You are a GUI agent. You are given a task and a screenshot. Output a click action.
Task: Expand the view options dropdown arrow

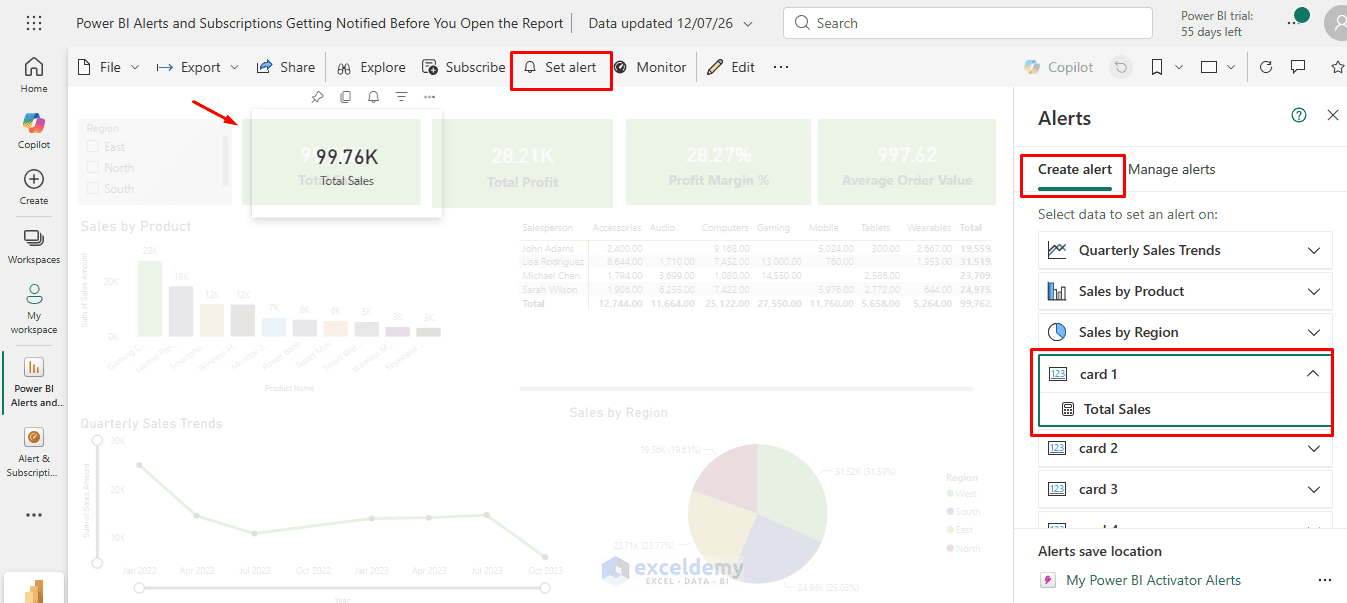(x=1231, y=67)
